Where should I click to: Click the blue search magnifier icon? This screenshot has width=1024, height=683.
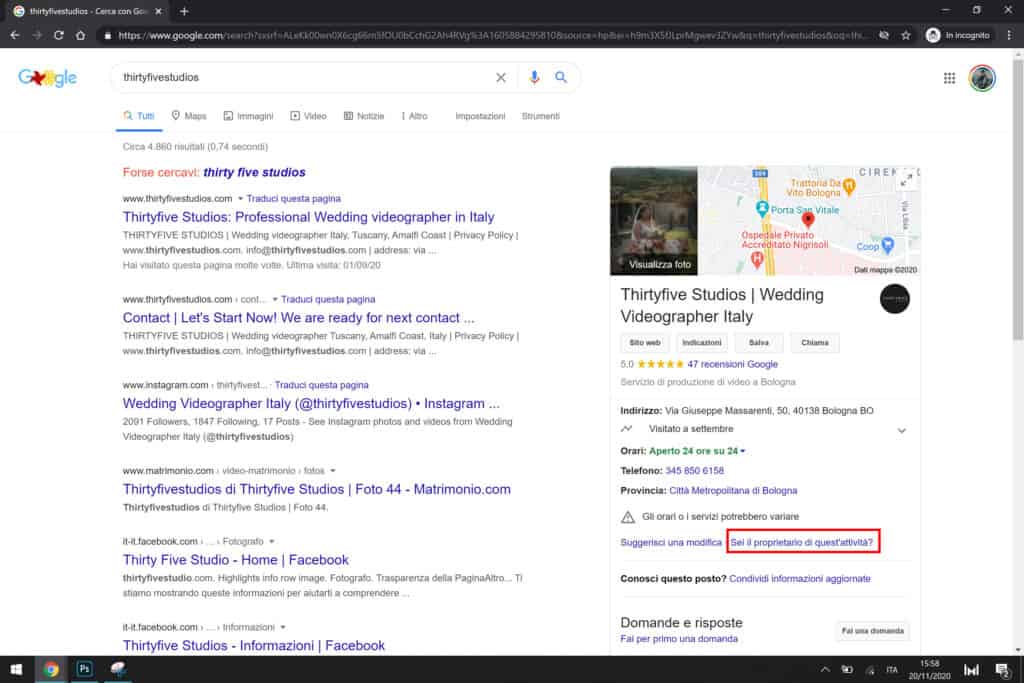[x=561, y=78]
